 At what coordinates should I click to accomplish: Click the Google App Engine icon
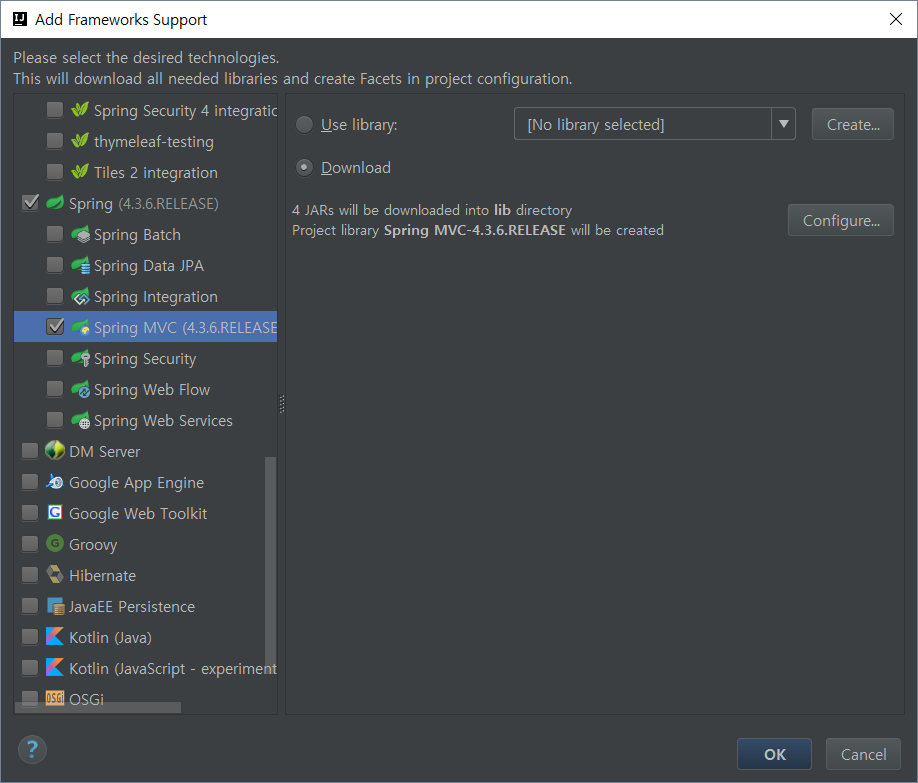(x=55, y=482)
